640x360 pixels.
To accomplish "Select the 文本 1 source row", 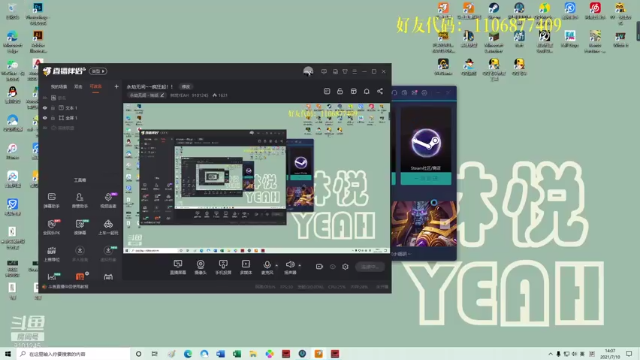I will [x=80, y=108].
